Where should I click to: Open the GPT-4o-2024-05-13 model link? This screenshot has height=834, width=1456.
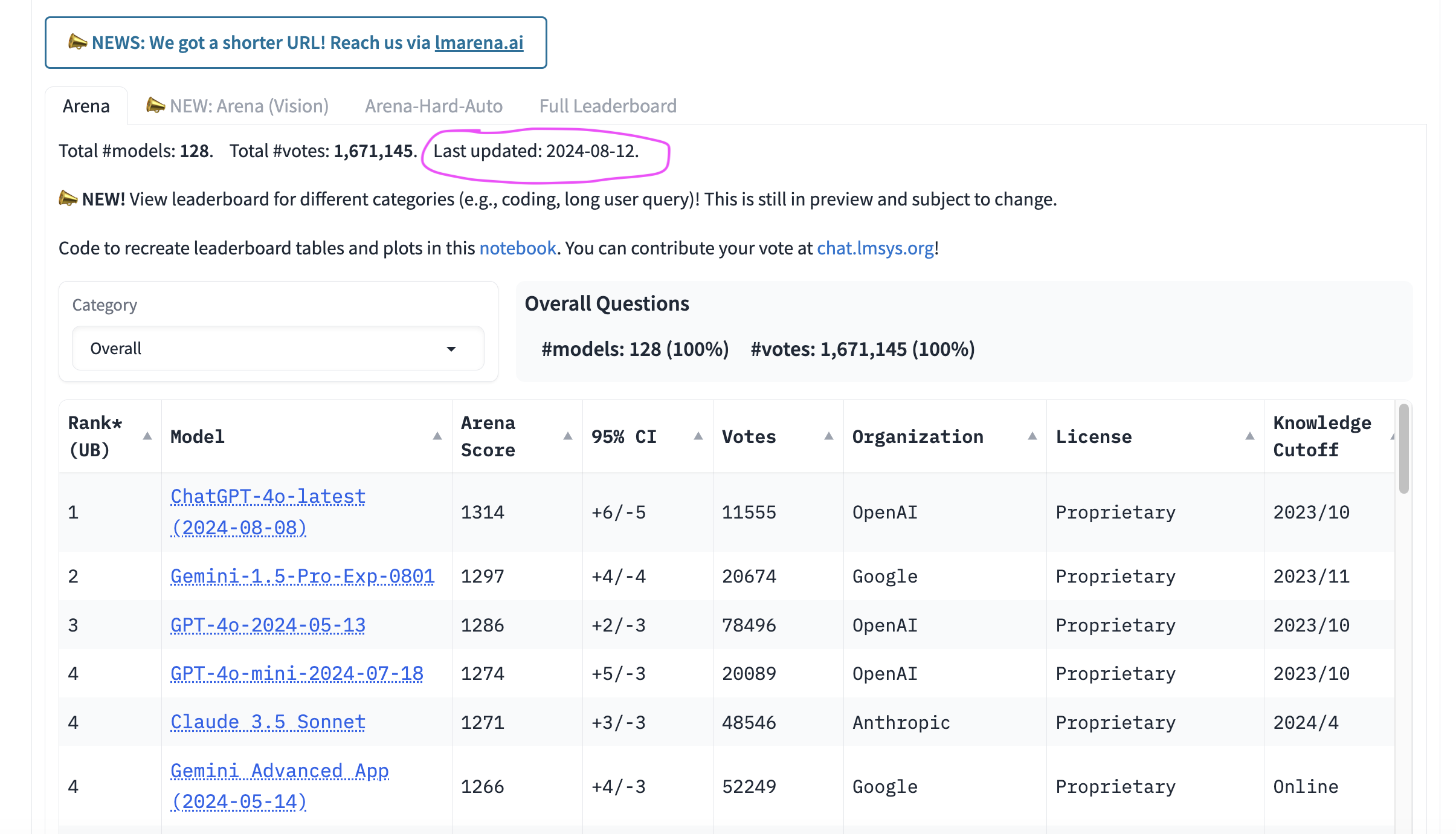(x=268, y=625)
